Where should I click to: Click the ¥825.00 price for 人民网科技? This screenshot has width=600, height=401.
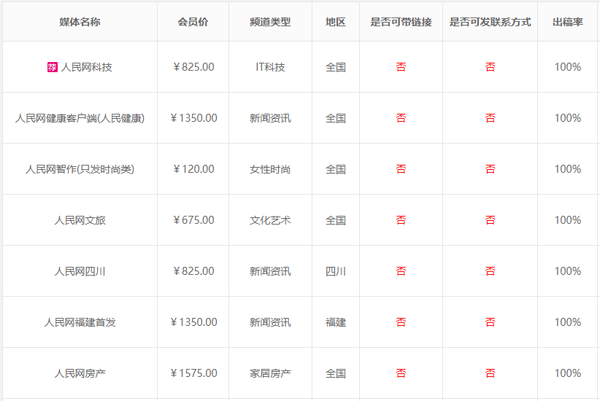194,67
